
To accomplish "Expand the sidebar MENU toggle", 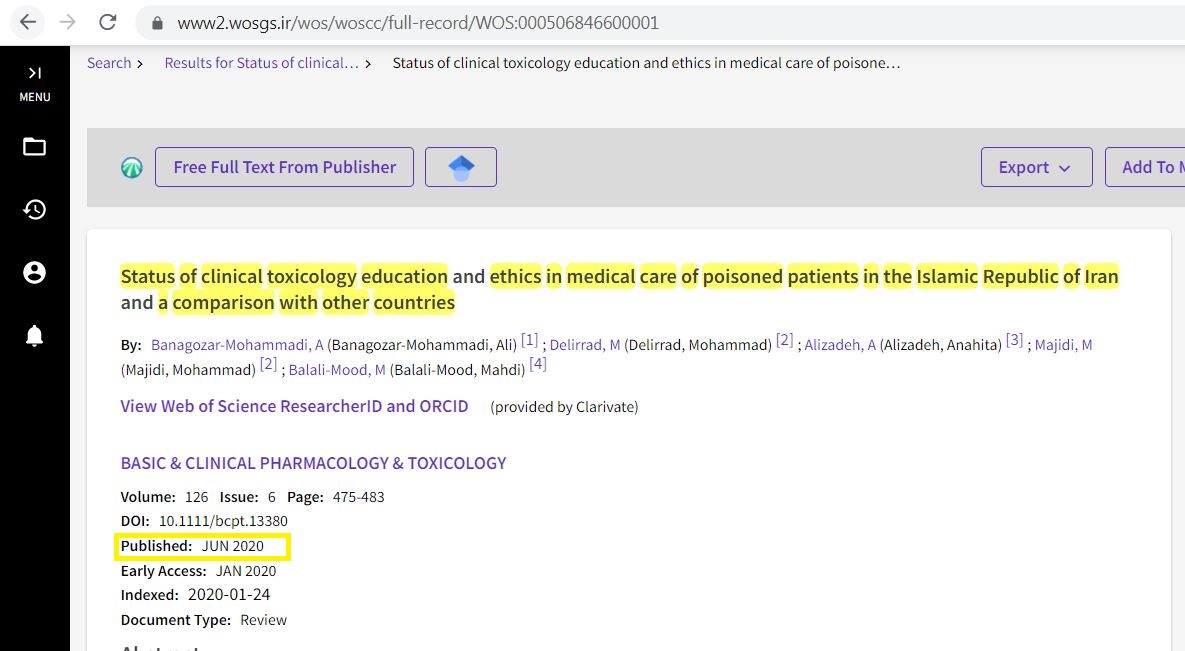I will pyautogui.click(x=35, y=82).
